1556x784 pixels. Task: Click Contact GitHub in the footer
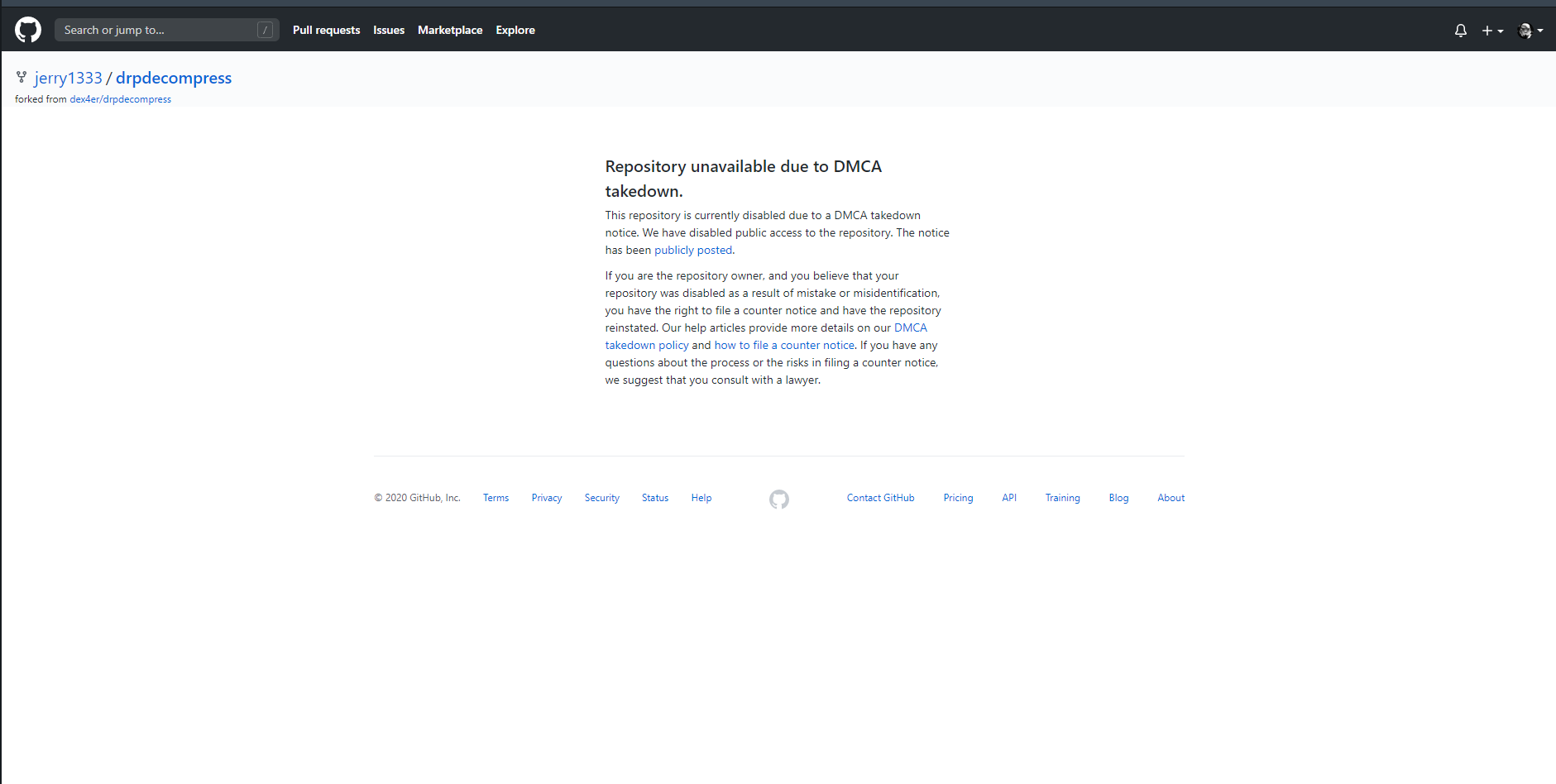[879, 497]
